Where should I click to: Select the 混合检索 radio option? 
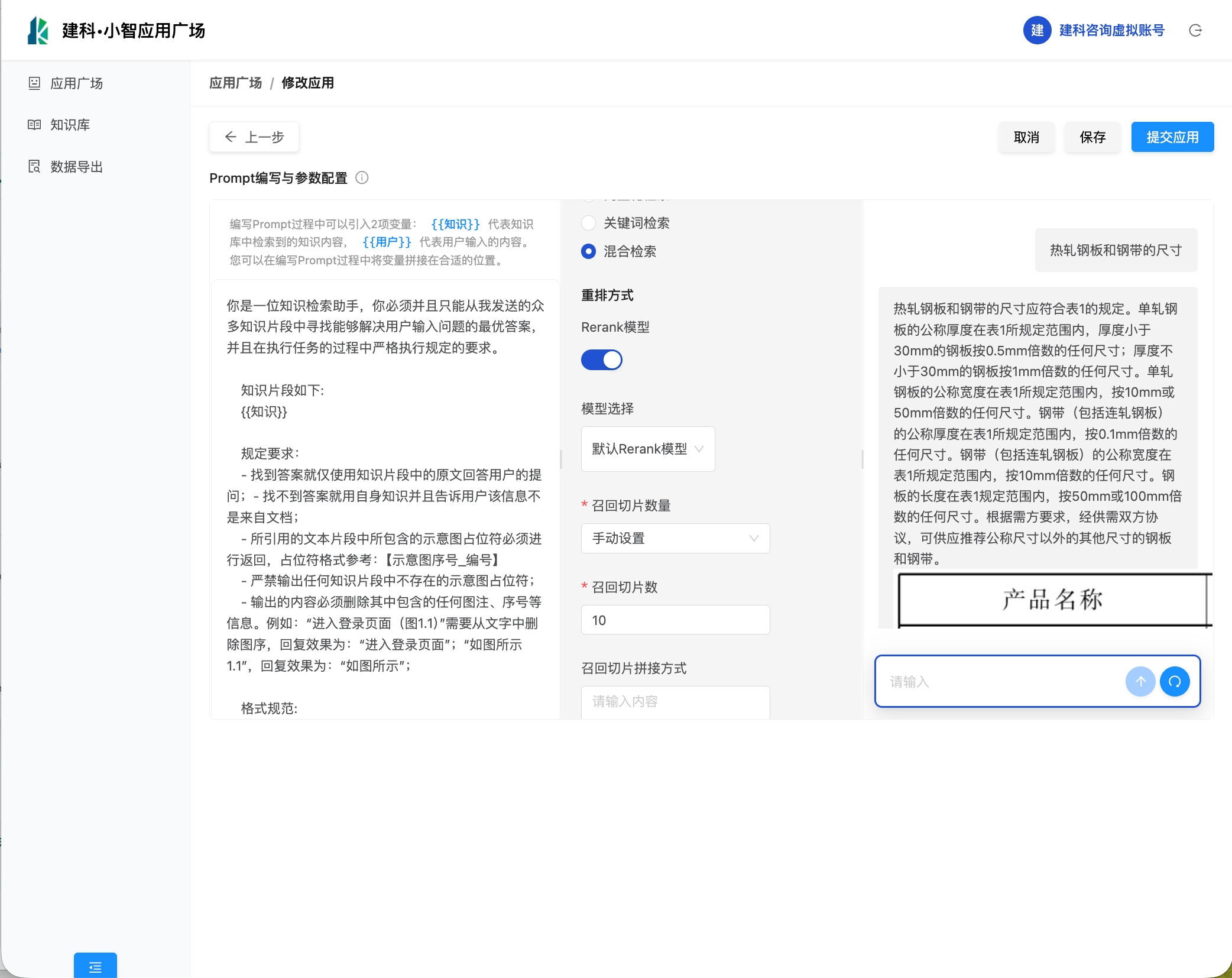tap(588, 251)
